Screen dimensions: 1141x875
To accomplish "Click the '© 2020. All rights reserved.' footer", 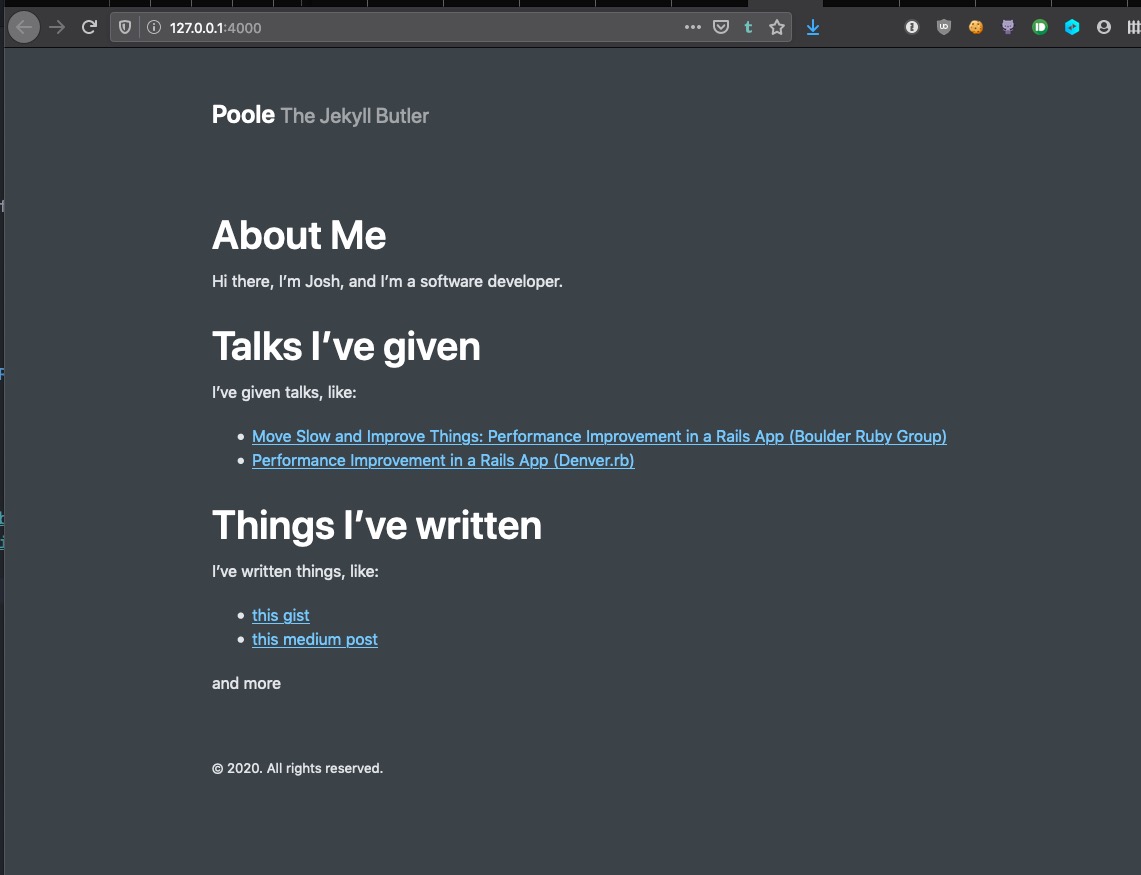I will [297, 769].
